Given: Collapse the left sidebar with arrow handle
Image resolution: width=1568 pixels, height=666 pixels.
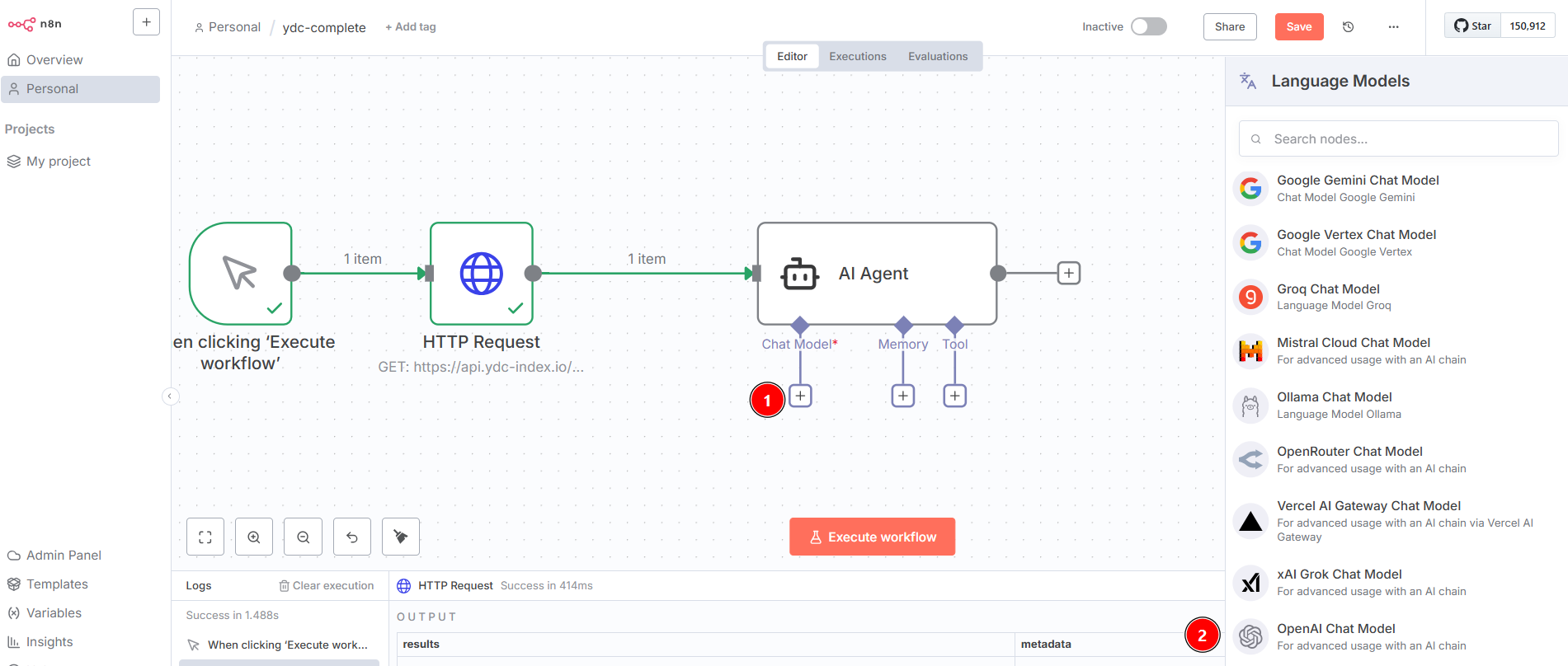Looking at the screenshot, I should coord(170,396).
